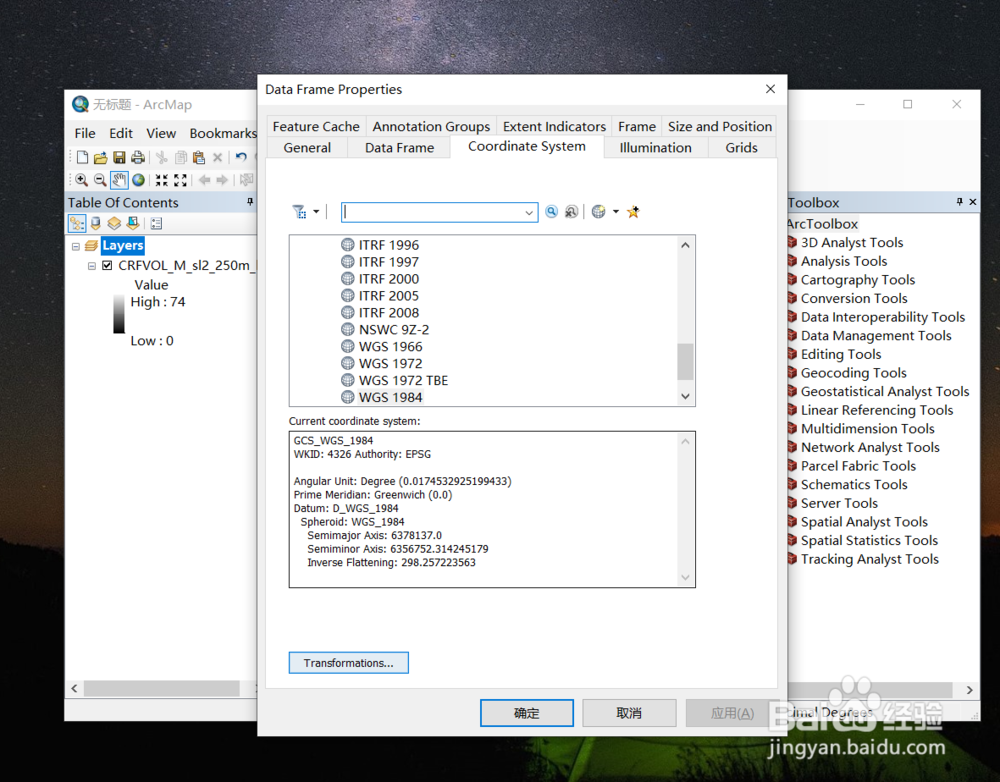Open TOC Options list icon

[156, 223]
